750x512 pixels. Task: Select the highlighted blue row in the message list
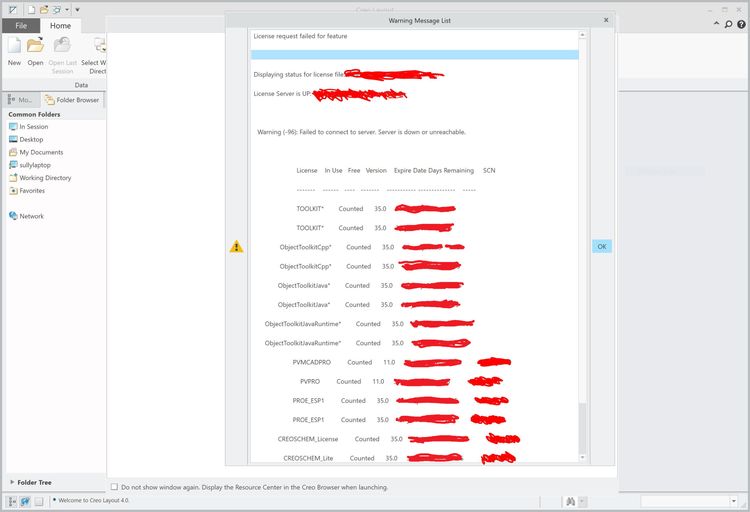[415, 55]
